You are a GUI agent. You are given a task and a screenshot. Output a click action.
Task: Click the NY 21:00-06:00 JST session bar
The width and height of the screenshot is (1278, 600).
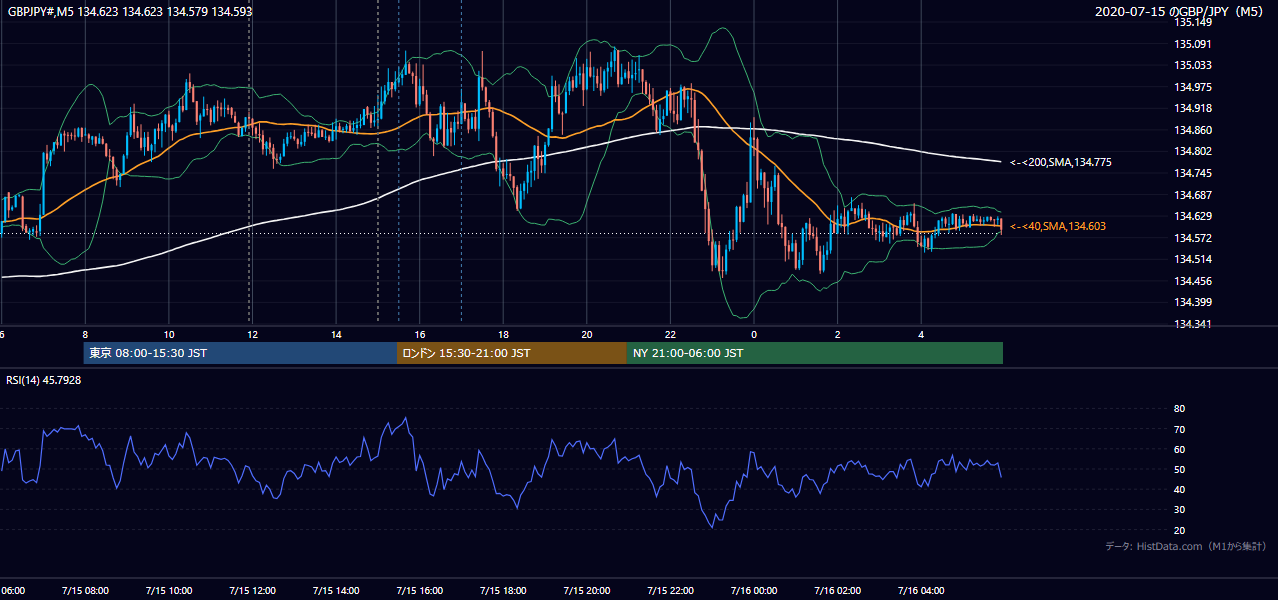pyautogui.click(x=815, y=353)
